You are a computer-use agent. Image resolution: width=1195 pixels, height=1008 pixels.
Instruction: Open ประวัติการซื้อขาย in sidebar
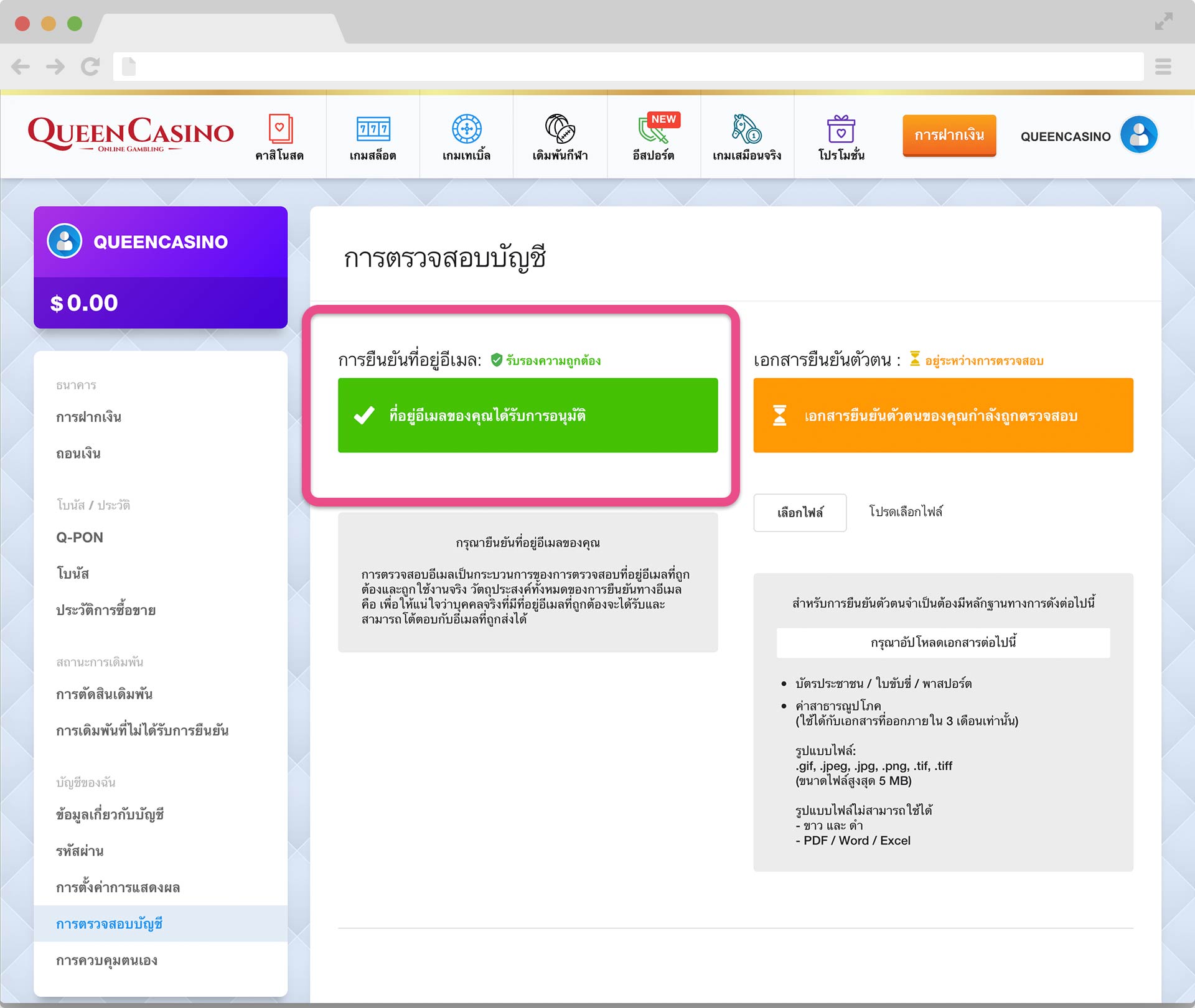(x=106, y=610)
